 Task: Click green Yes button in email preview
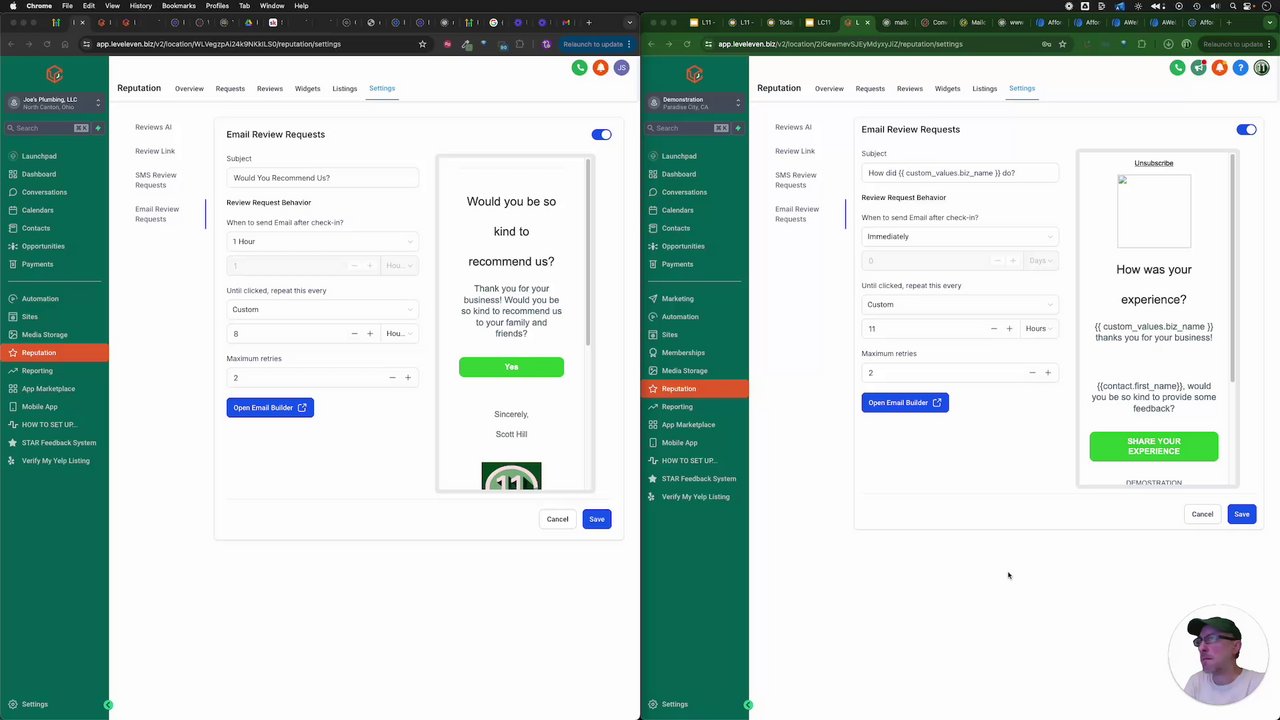[x=511, y=367]
